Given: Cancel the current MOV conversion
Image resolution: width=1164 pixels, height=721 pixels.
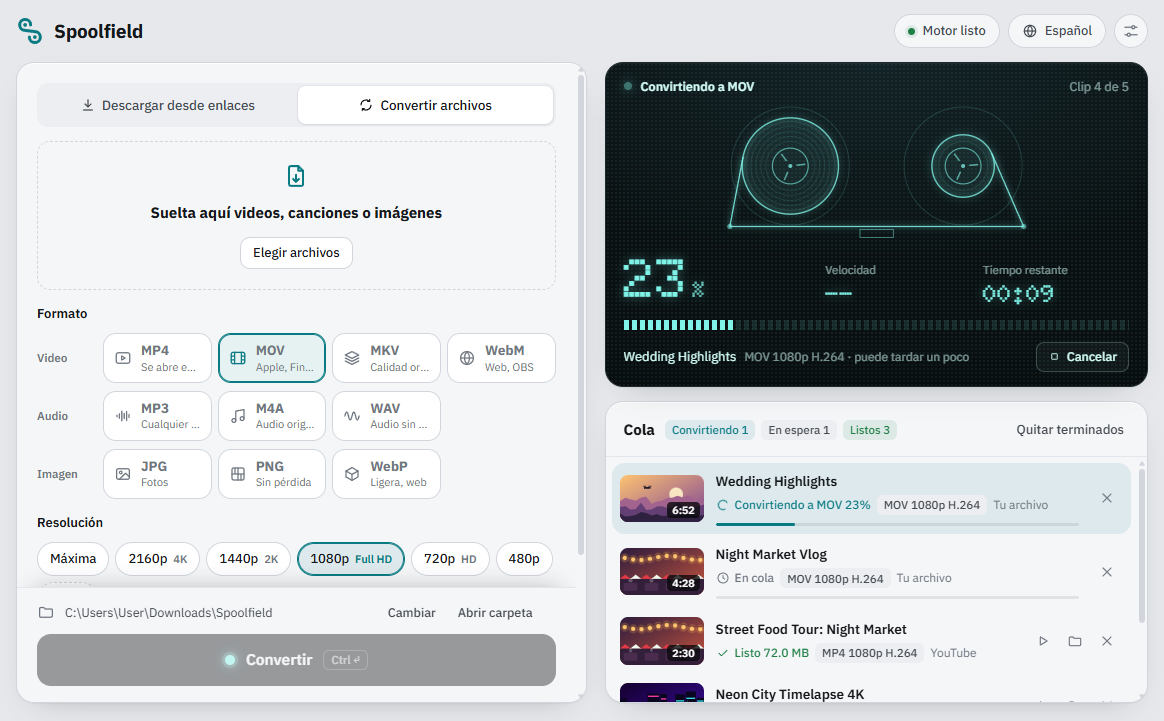Looking at the screenshot, I should pos(1082,357).
